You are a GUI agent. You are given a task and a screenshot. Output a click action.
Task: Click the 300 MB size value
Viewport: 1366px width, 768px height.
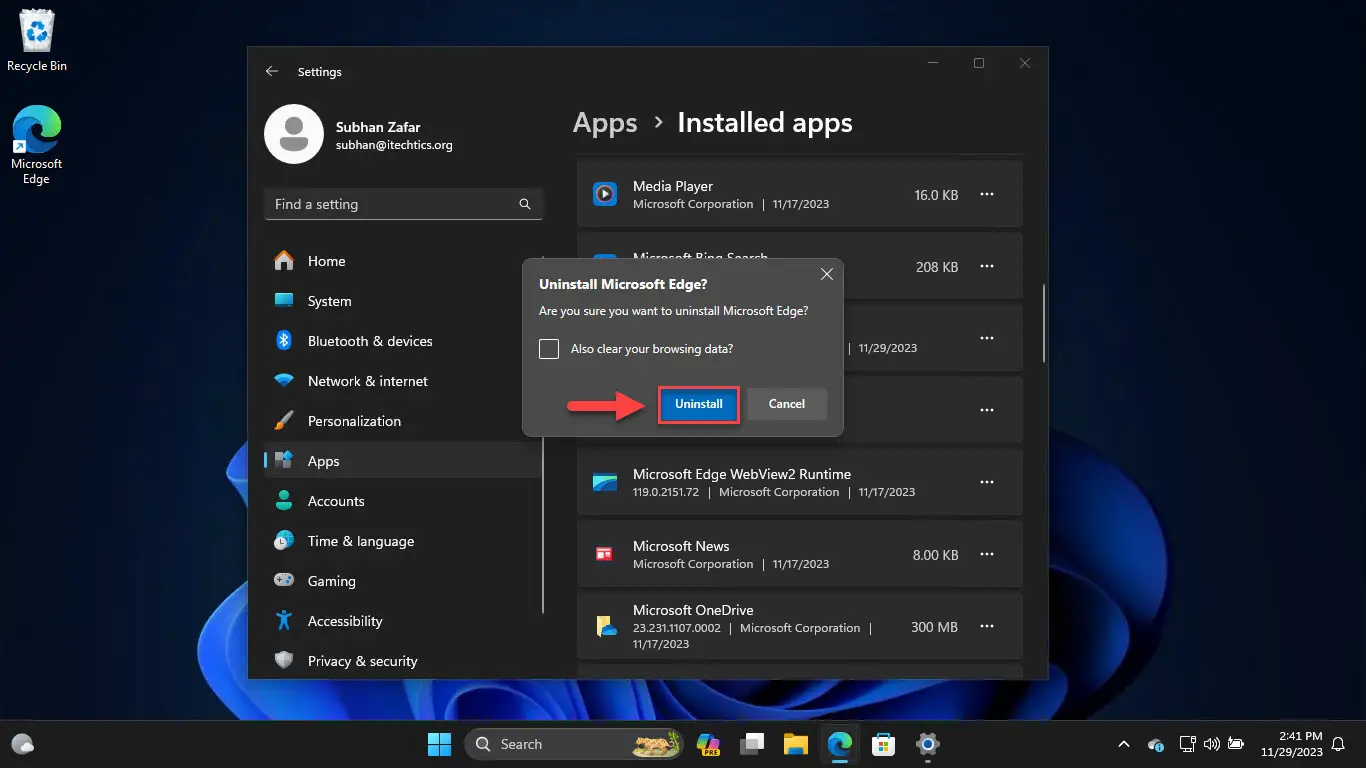[x=934, y=627]
